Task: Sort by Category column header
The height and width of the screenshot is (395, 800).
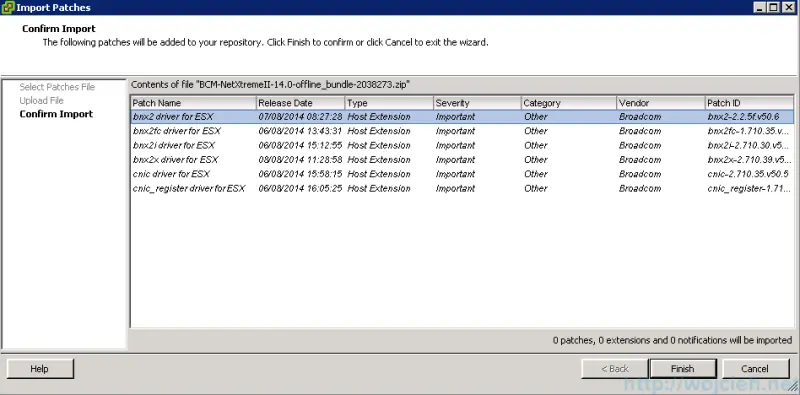Action: point(569,103)
